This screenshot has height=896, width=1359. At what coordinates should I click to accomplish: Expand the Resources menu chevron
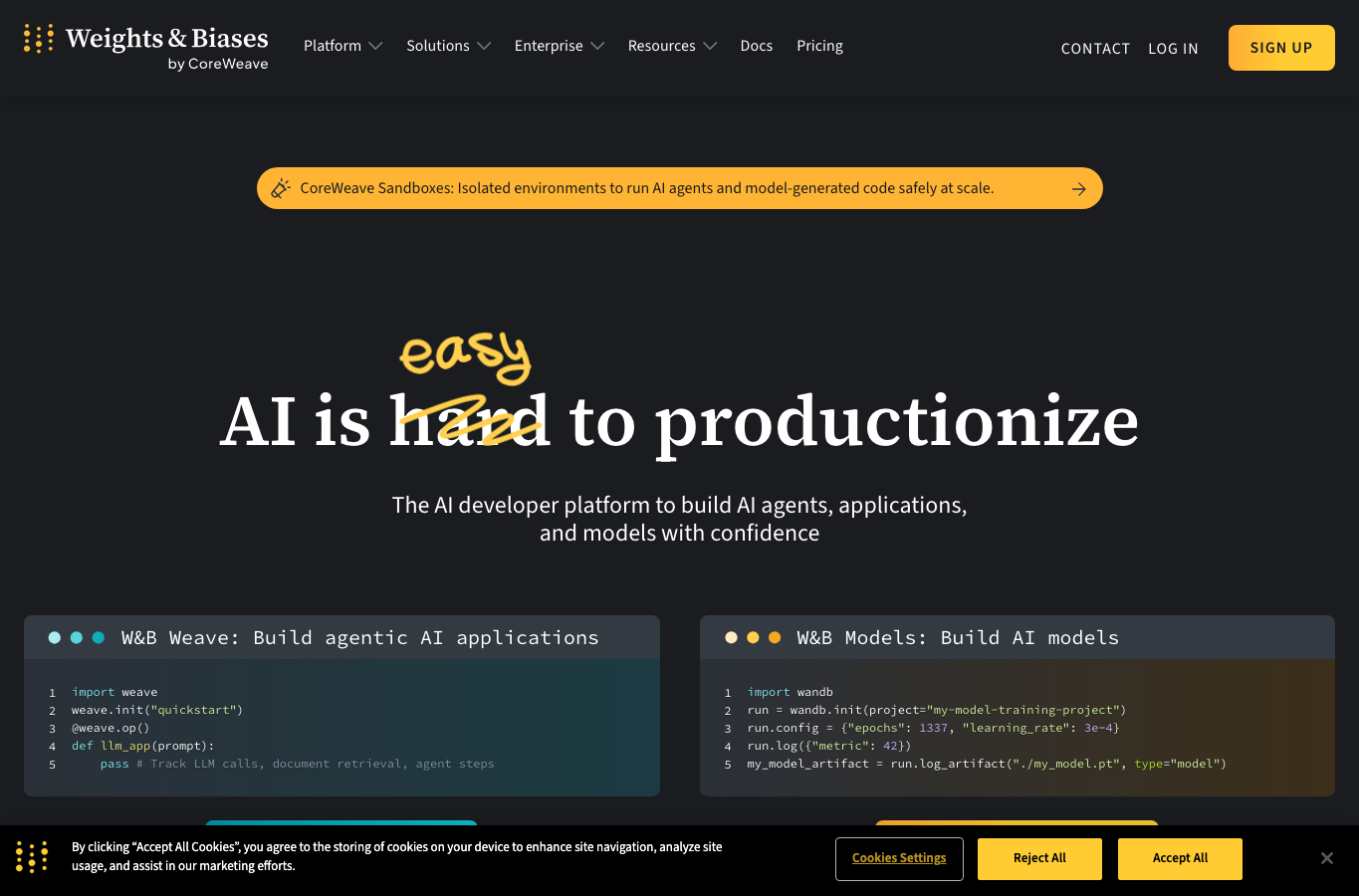[710, 46]
